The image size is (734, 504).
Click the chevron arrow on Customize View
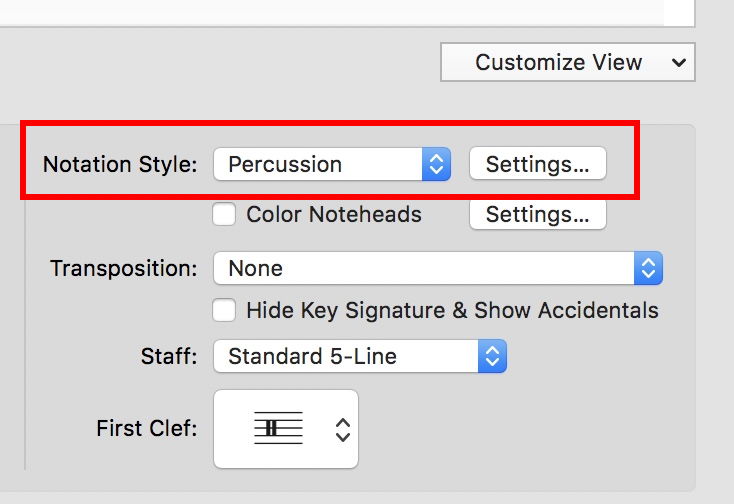pyautogui.click(x=679, y=63)
